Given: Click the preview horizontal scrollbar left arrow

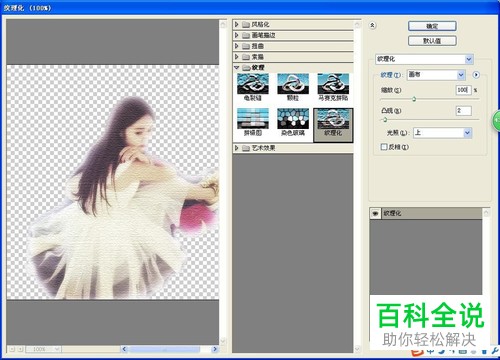Looking at the screenshot, I should click(x=124, y=349).
